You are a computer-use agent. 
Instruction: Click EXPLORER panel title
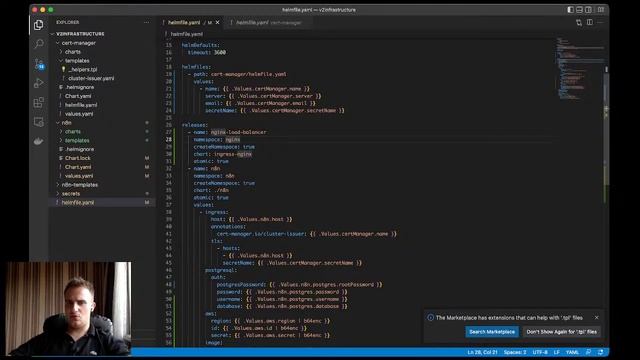(x=68, y=22)
